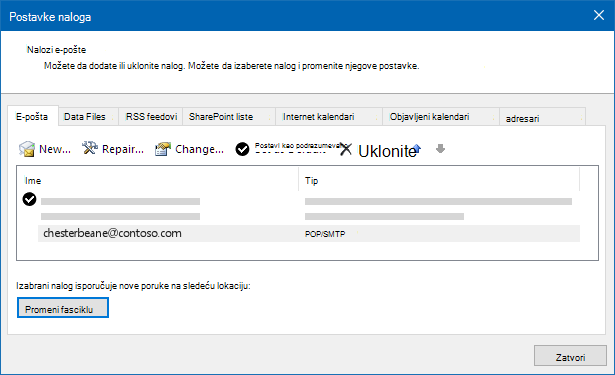Click the Zatvori button

click(570, 356)
